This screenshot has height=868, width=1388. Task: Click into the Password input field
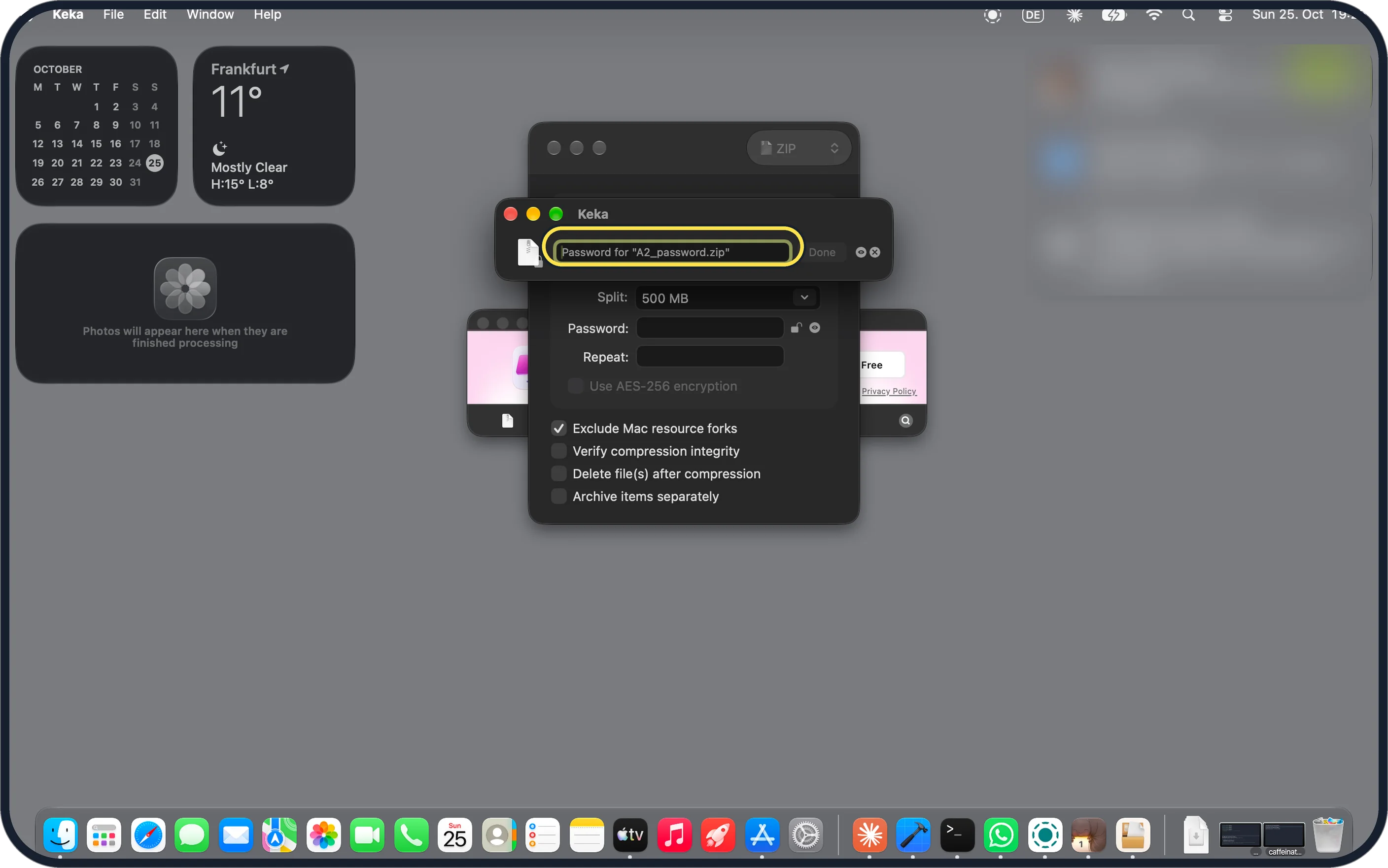(710, 328)
